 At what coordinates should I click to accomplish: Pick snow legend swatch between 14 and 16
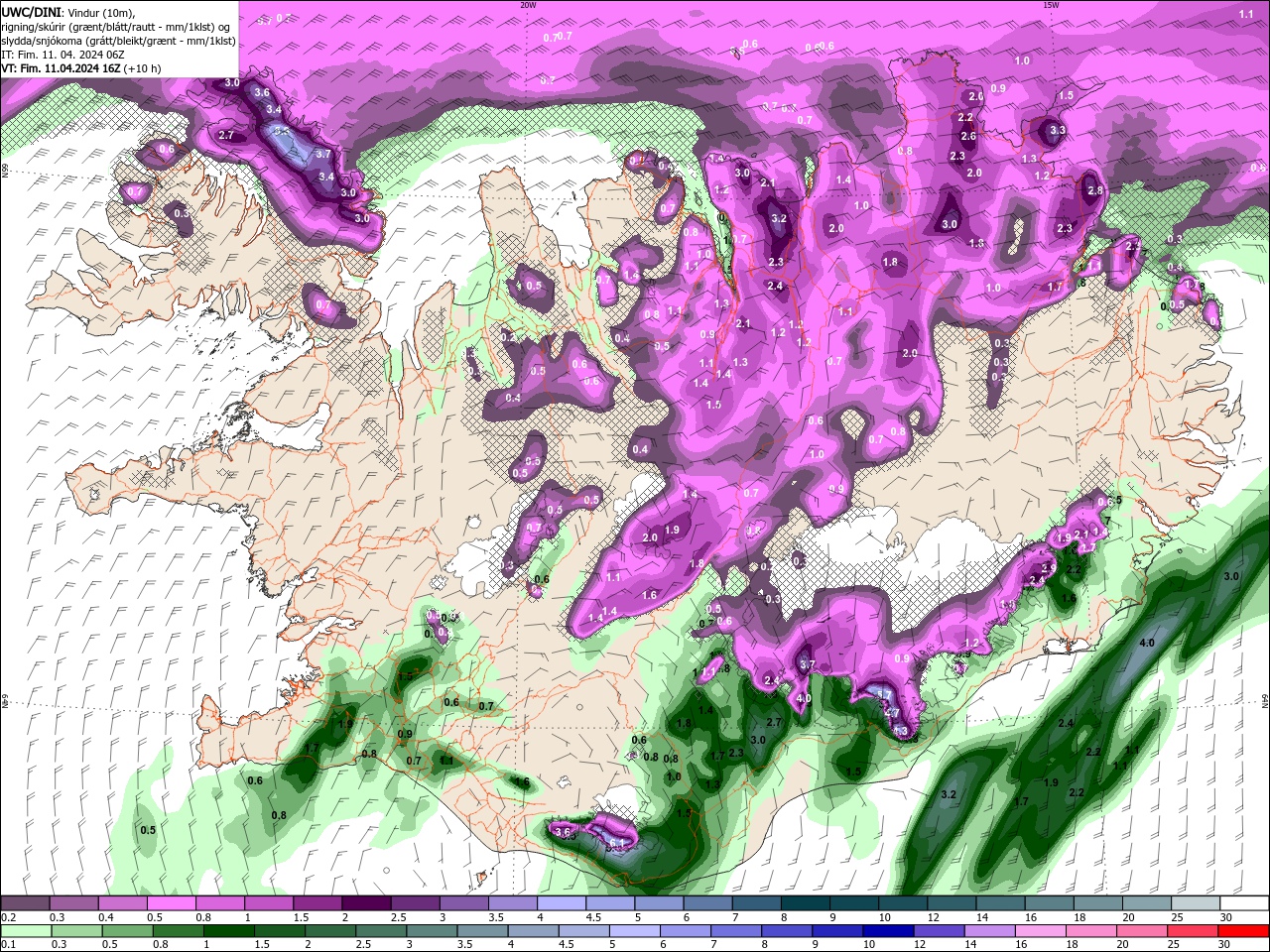(x=1002, y=903)
